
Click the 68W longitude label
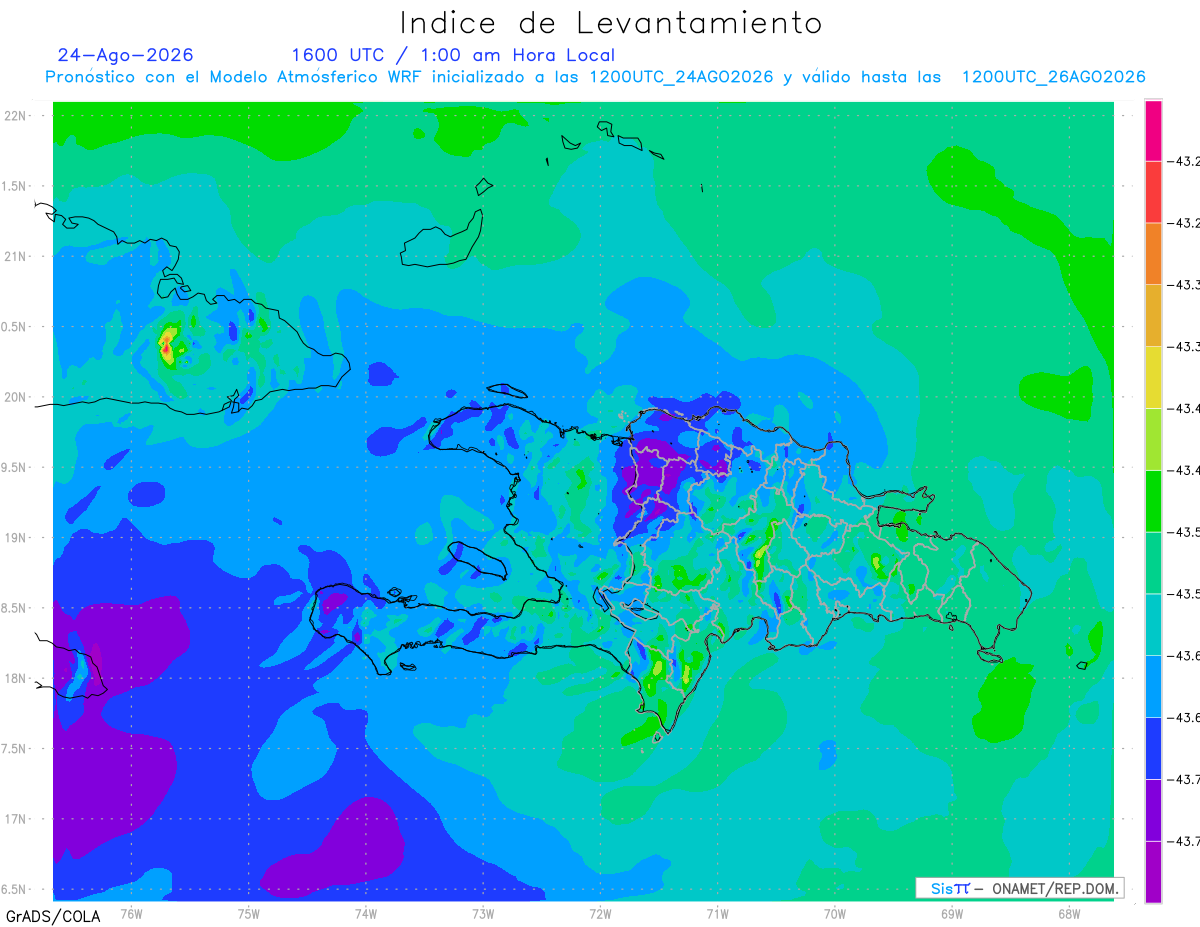pyautogui.click(x=1069, y=914)
